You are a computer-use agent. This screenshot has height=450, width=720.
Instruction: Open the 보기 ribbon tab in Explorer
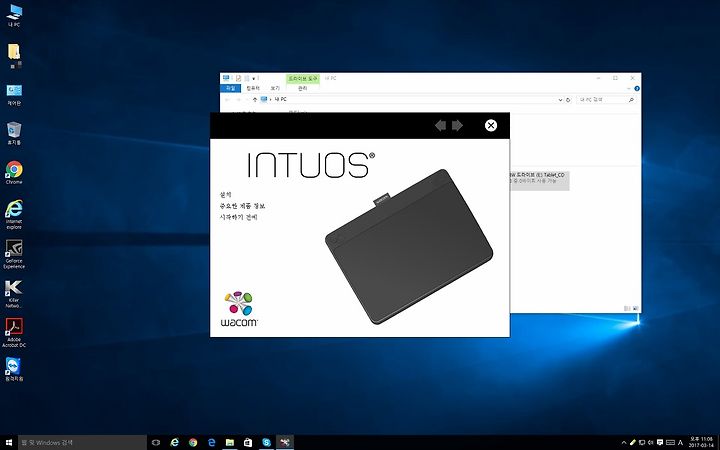coord(275,88)
